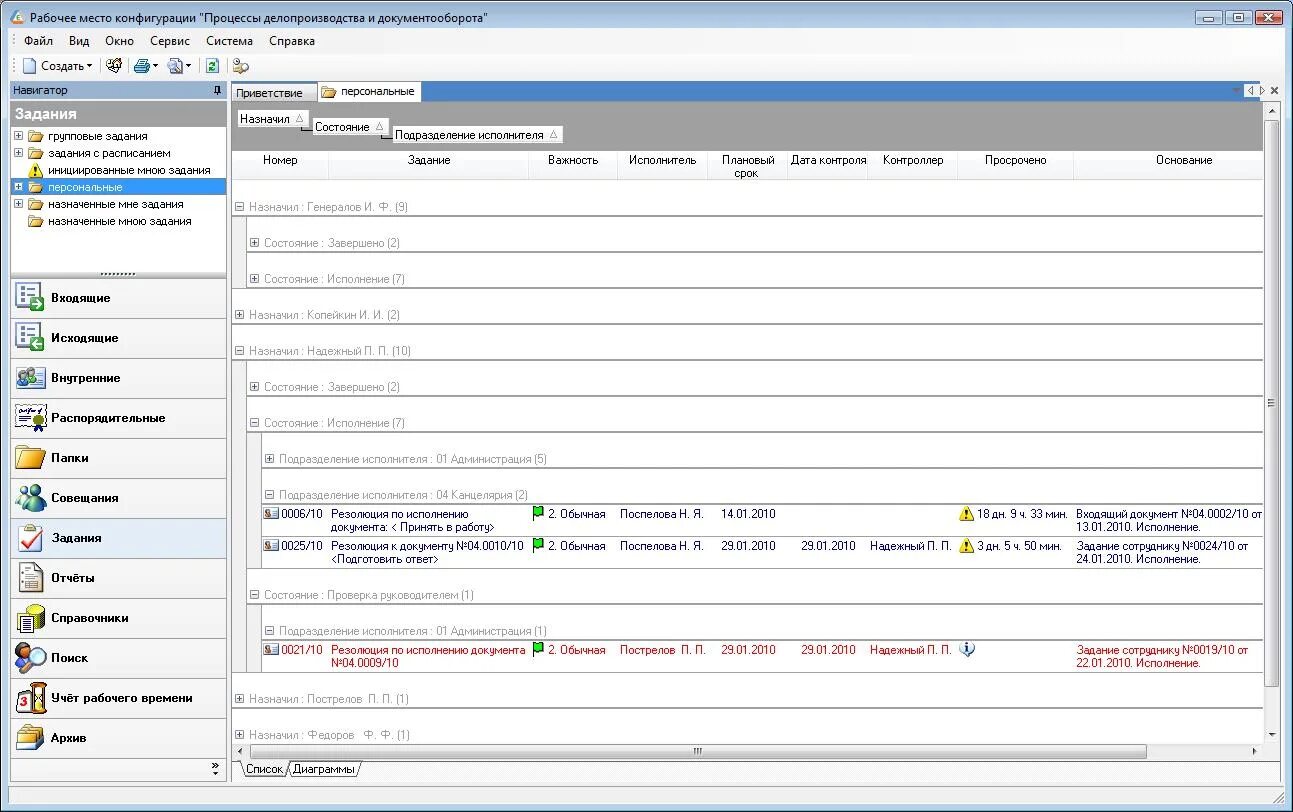The height and width of the screenshot is (812, 1293).
Task: Click the green refresh icon in the toolbar
Action: [x=212, y=66]
